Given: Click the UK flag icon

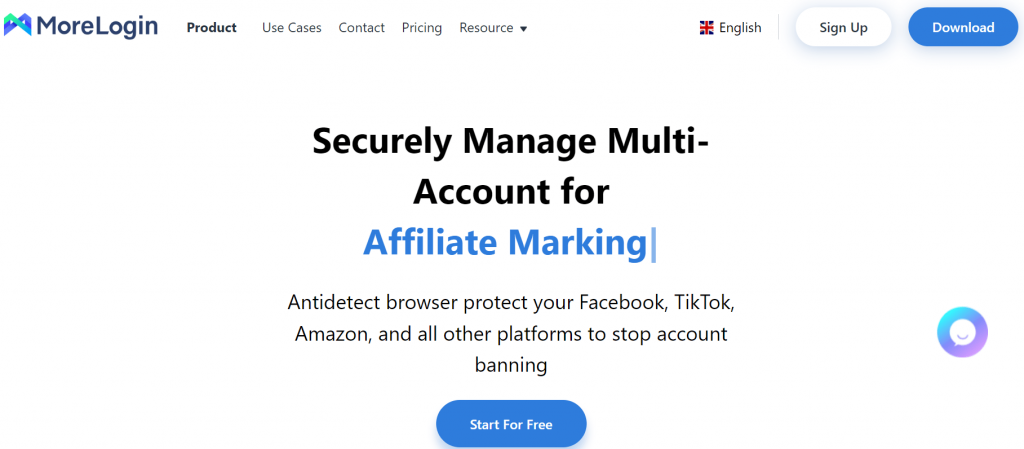Looking at the screenshot, I should (707, 27).
